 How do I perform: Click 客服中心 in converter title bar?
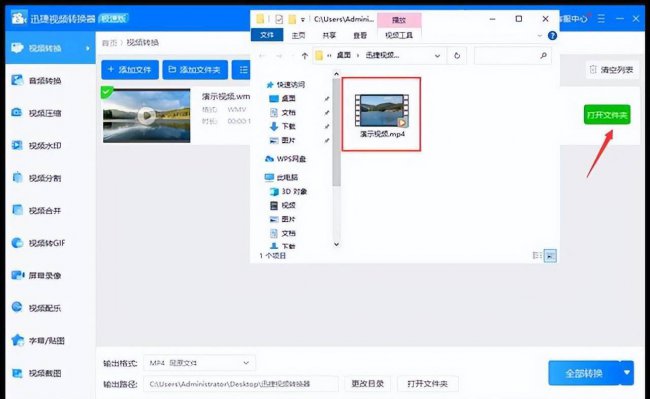point(574,19)
